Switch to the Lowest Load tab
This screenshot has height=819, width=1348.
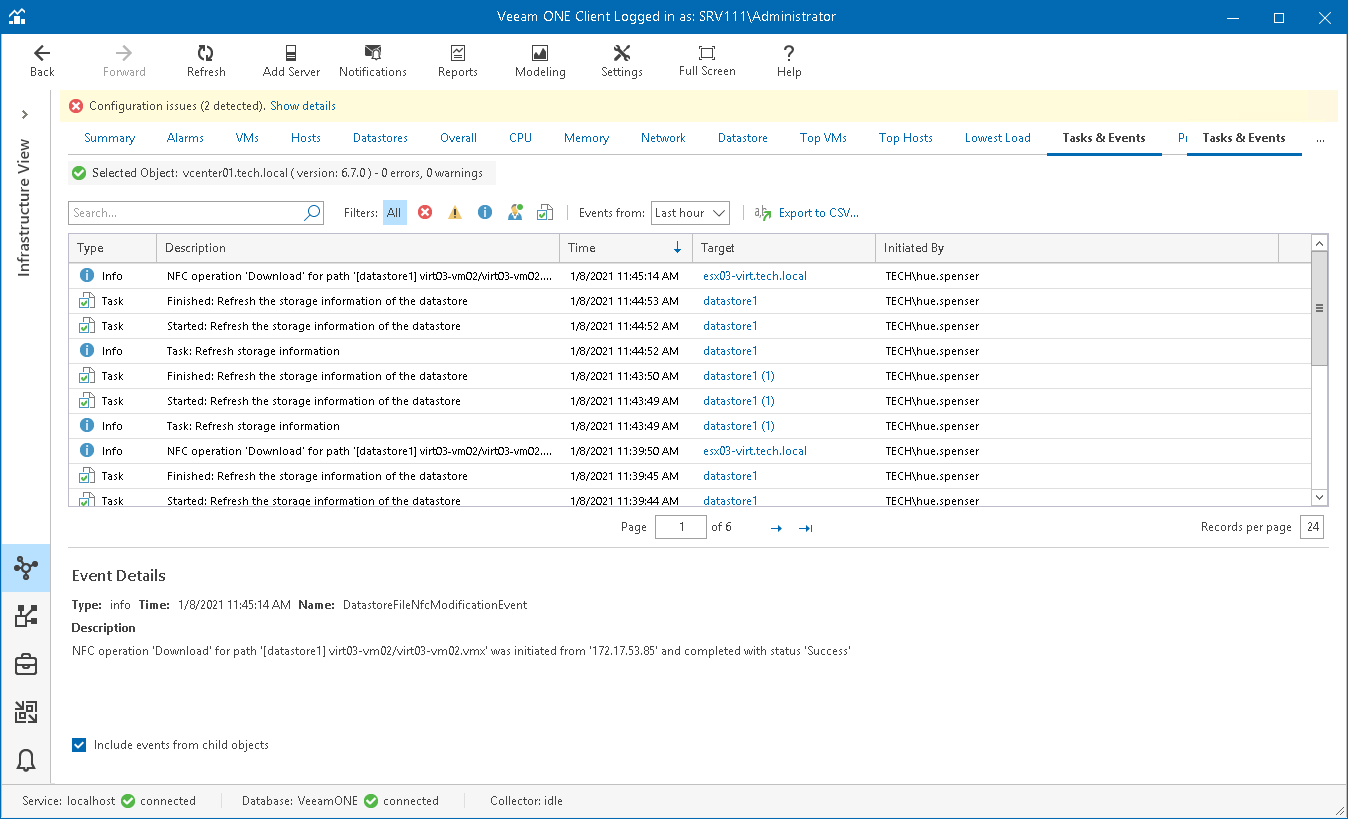coord(997,138)
